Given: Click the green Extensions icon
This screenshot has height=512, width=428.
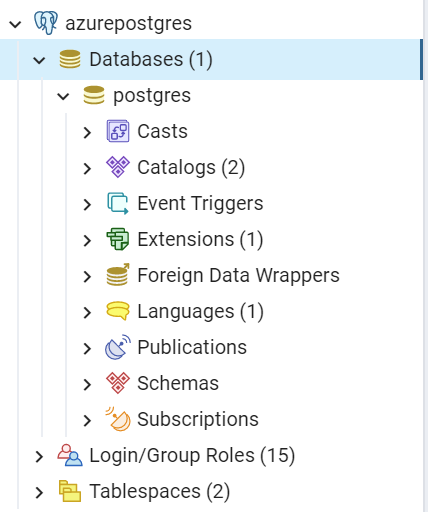Looking at the screenshot, I should tap(118, 239).
